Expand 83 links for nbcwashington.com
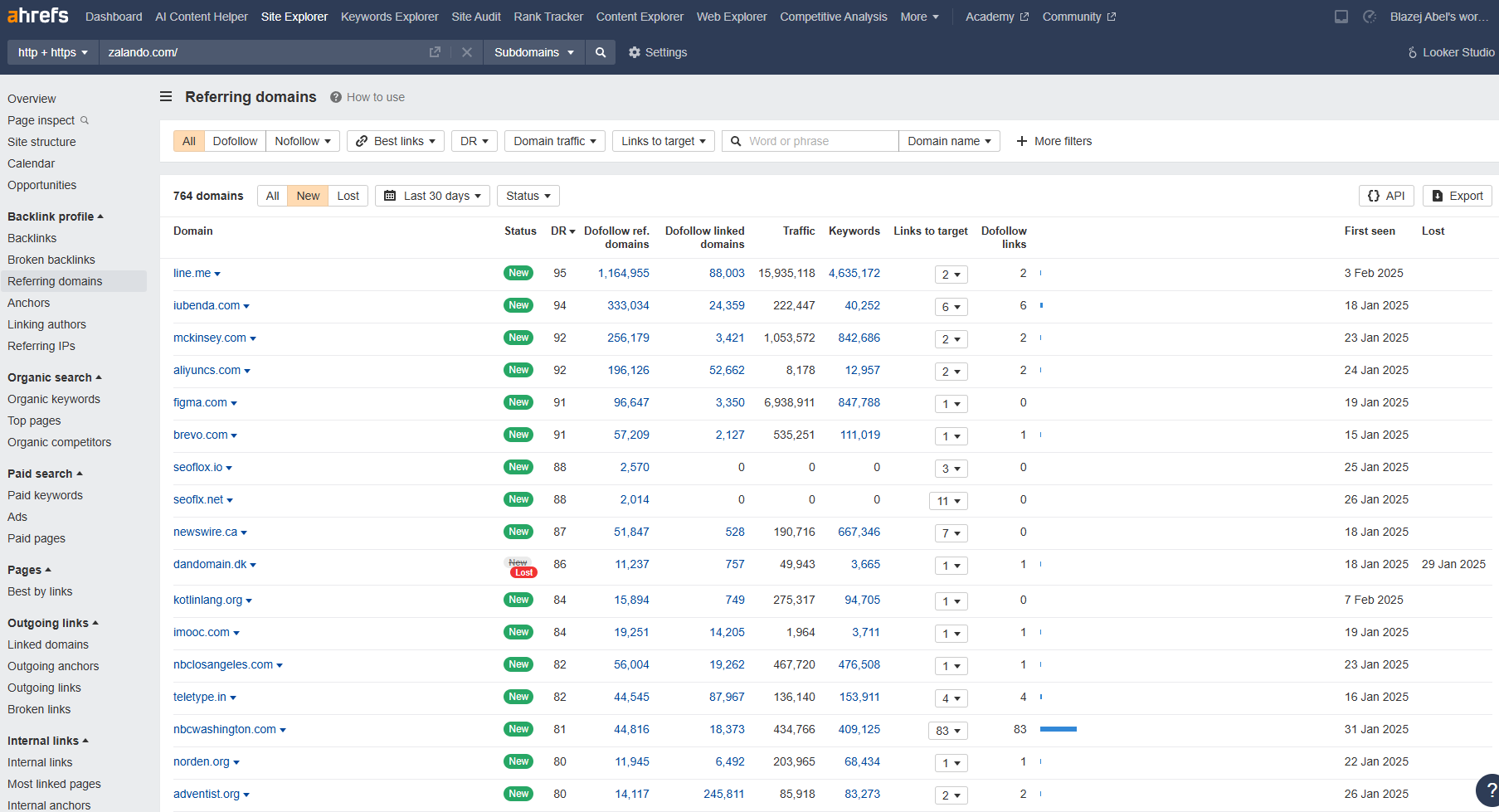 (x=947, y=731)
